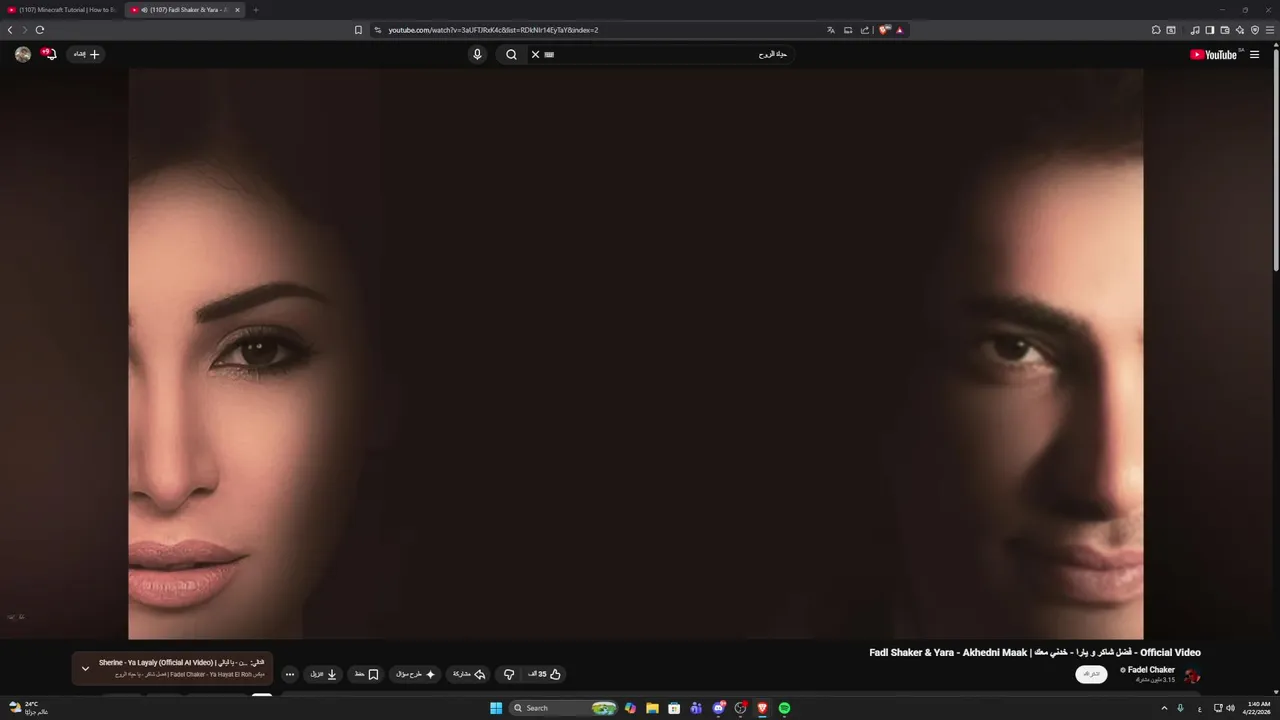Click the video player area
Screen dimensions: 1280x720
point(635,354)
